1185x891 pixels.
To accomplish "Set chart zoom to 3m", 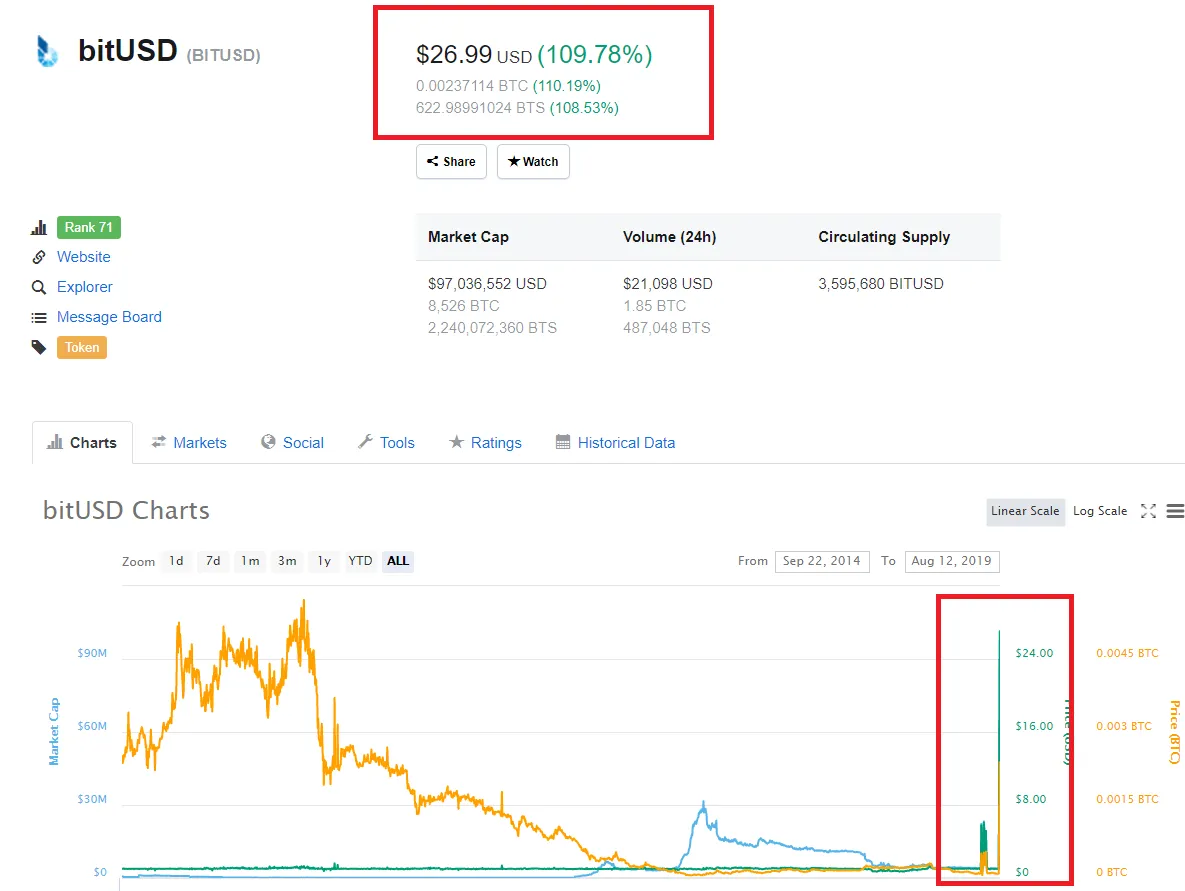I will 287,562.
